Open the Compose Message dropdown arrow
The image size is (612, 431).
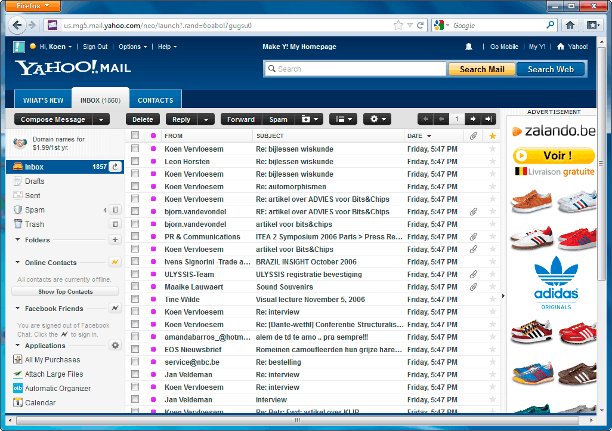point(101,119)
